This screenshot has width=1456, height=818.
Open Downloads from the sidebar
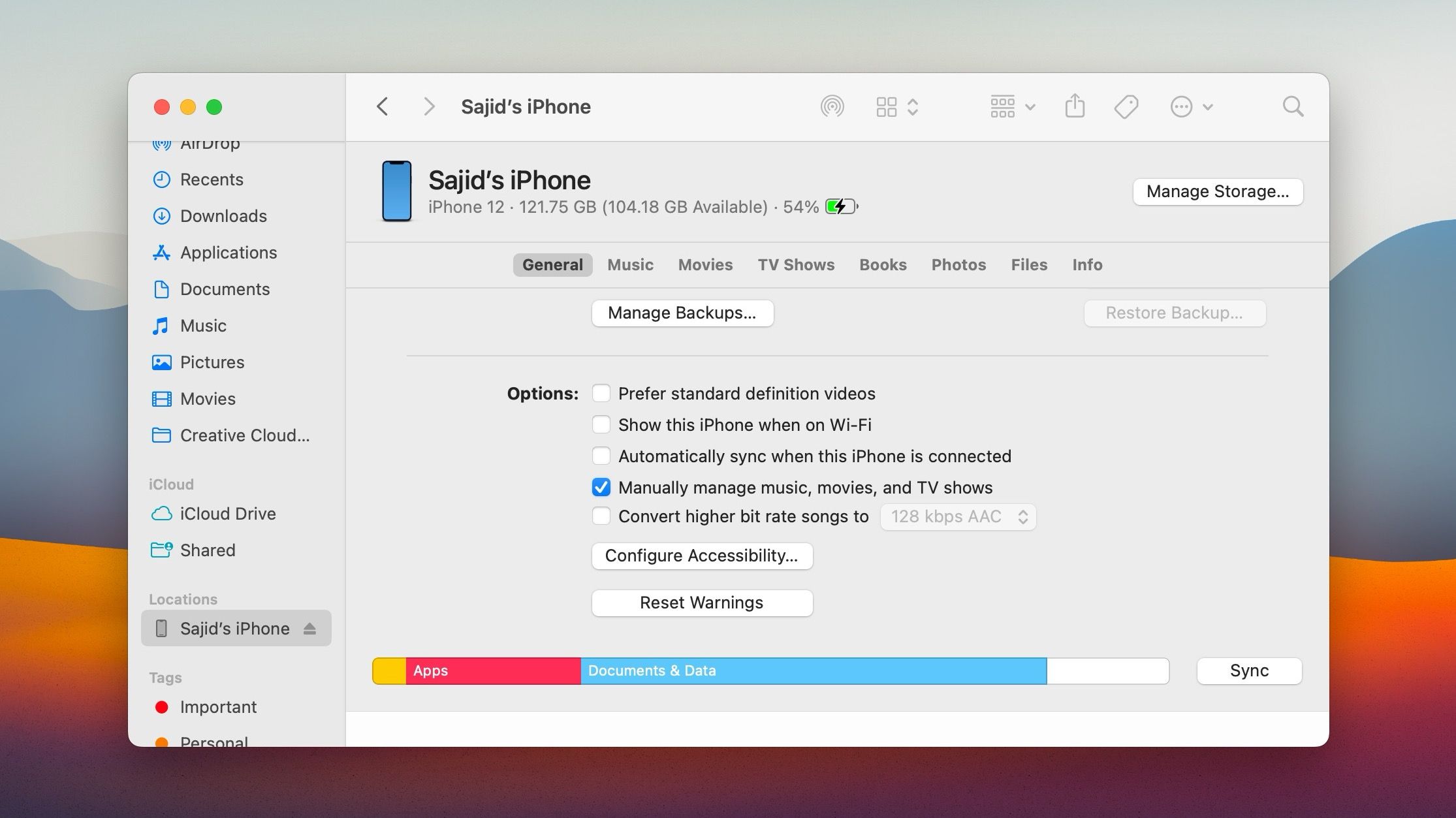point(223,216)
